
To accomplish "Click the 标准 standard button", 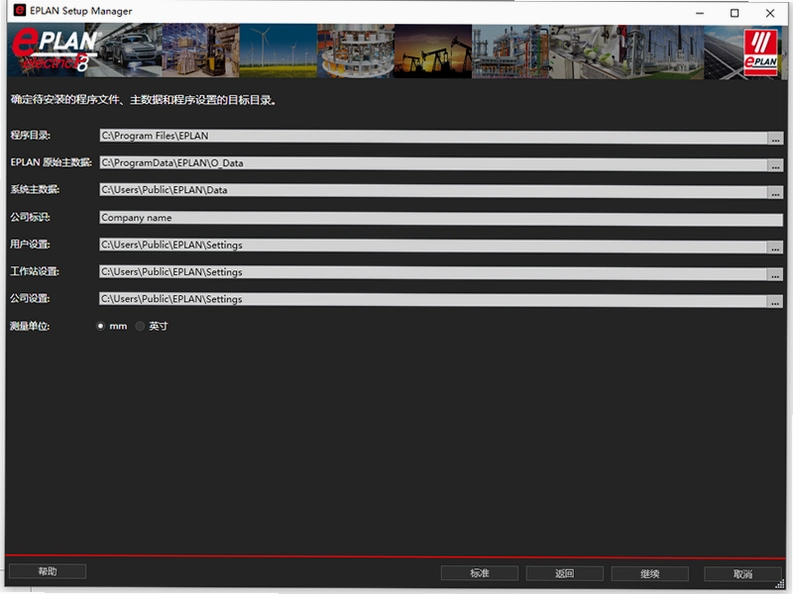I will (479, 573).
